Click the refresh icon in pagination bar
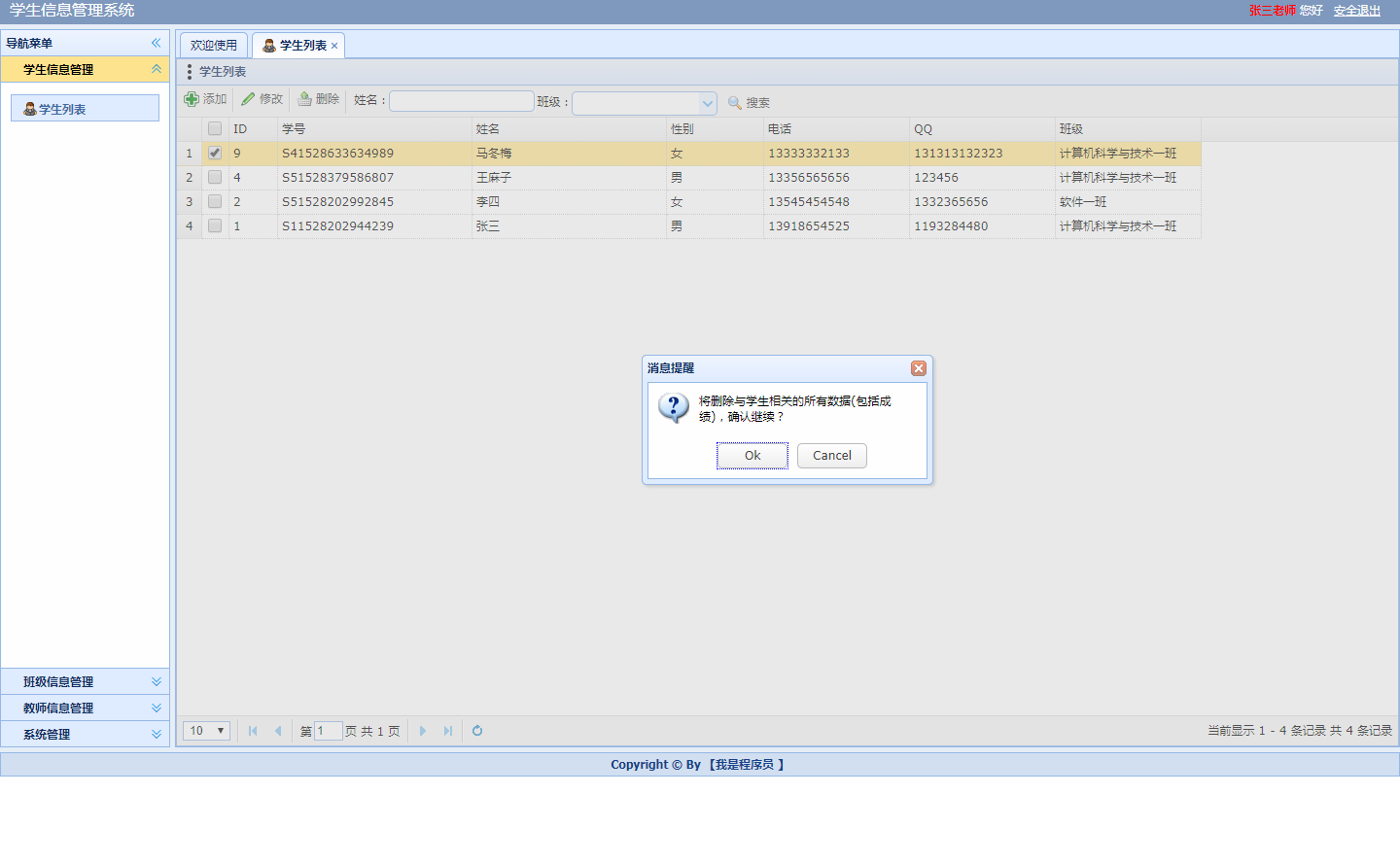1400x864 pixels. point(477,731)
